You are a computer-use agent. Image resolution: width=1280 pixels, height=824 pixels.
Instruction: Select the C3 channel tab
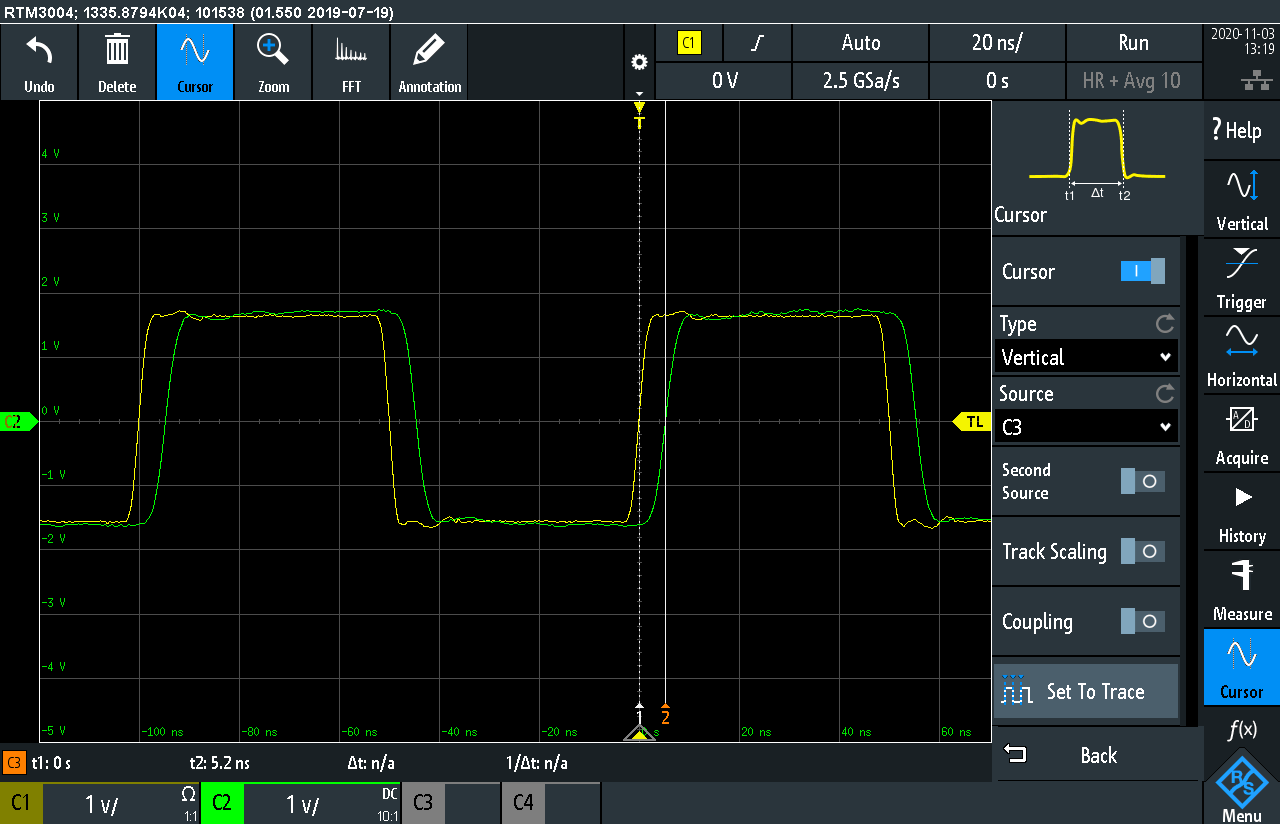point(422,803)
